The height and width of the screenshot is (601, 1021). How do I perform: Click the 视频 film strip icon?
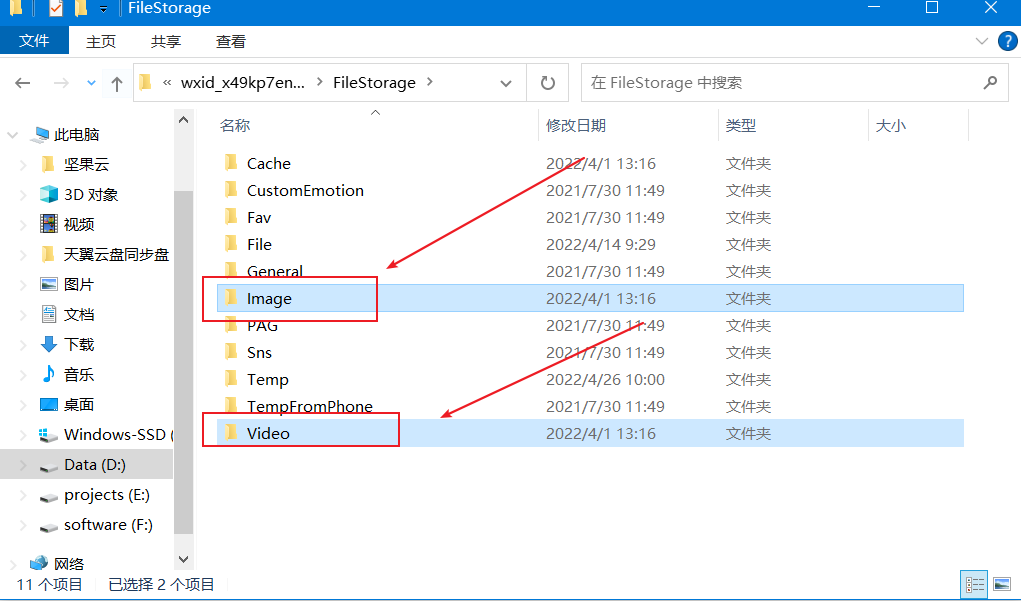click(x=49, y=224)
